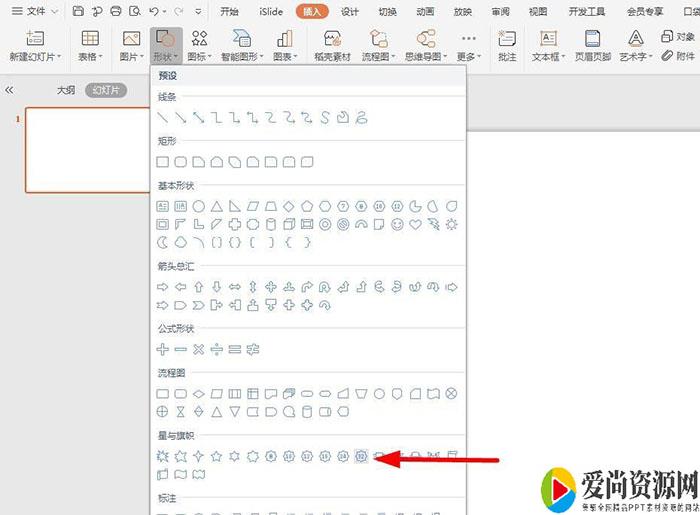
Task: Insert the right arrow shape
Action: 163,286
